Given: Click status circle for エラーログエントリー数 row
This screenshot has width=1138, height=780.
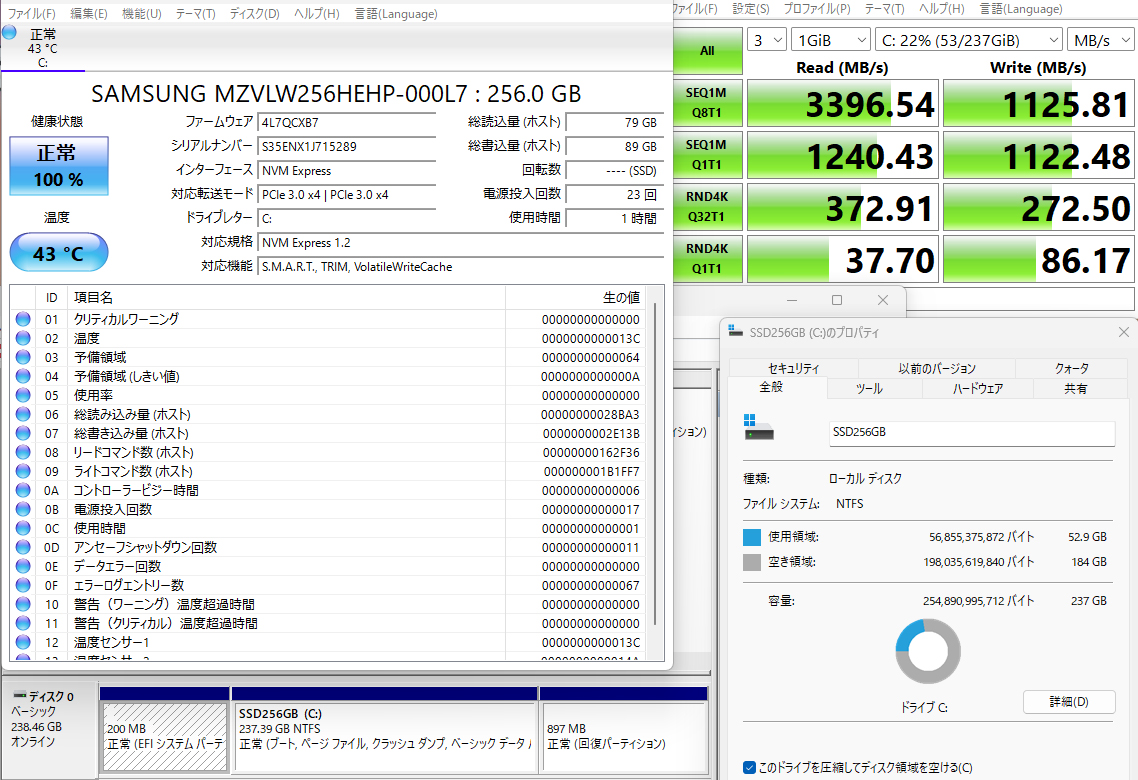Looking at the screenshot, I should tap(23, 585).
